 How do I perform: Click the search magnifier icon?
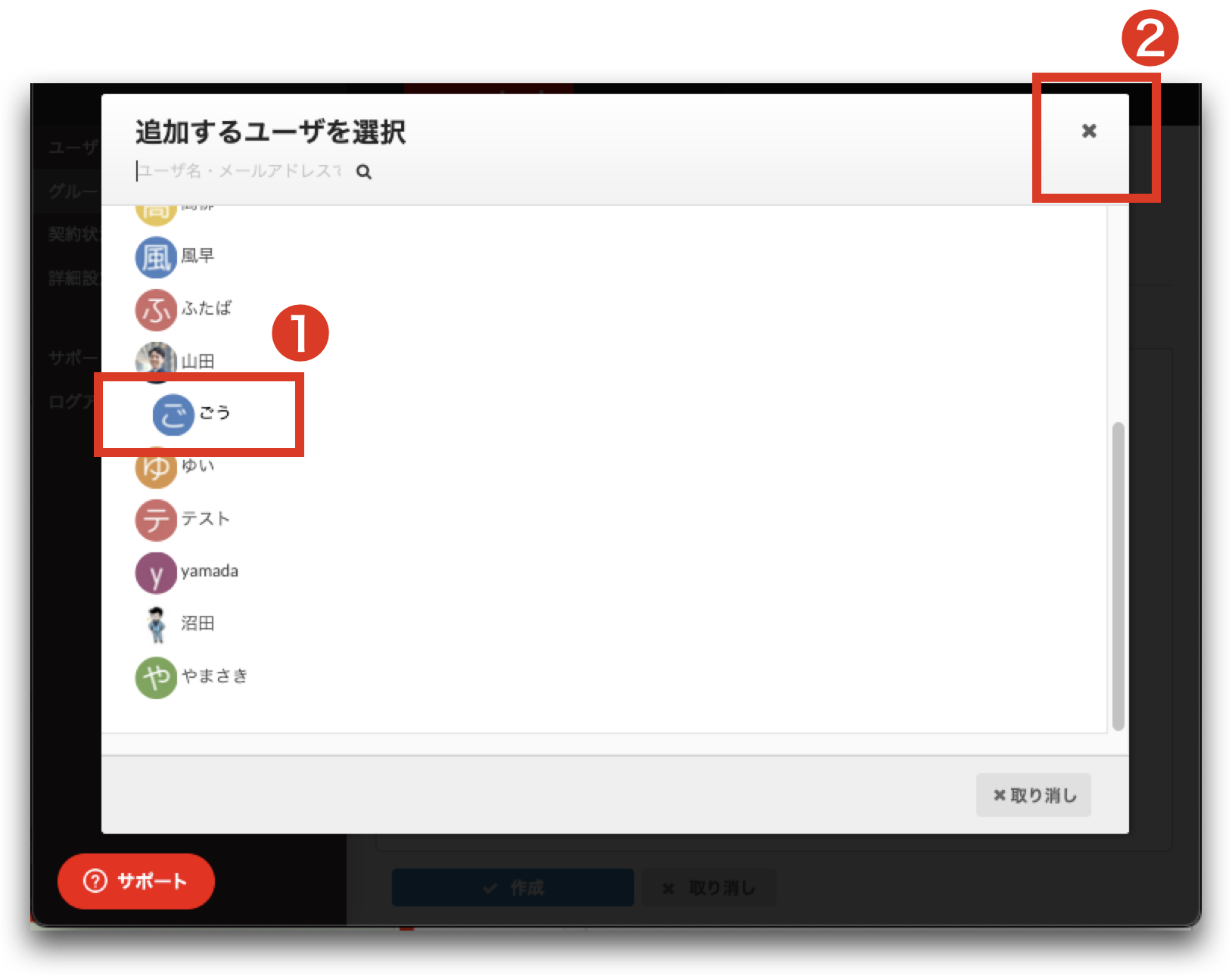pos(364,172)
